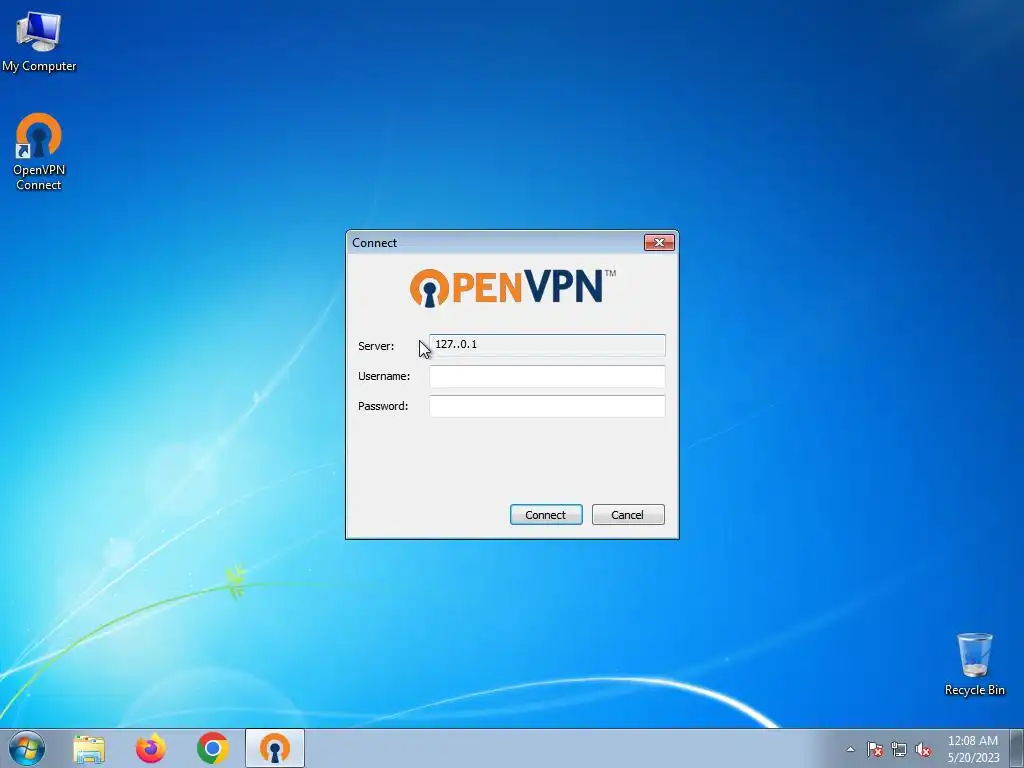Screen dimensions: 1024x768
Task: Open volume muted speaker icon
Action: [923, 749]
